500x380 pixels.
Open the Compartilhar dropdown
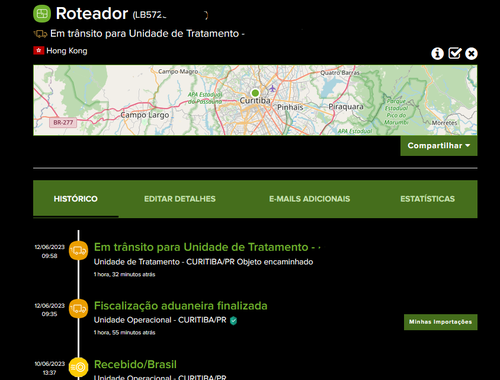coord(439,146)
